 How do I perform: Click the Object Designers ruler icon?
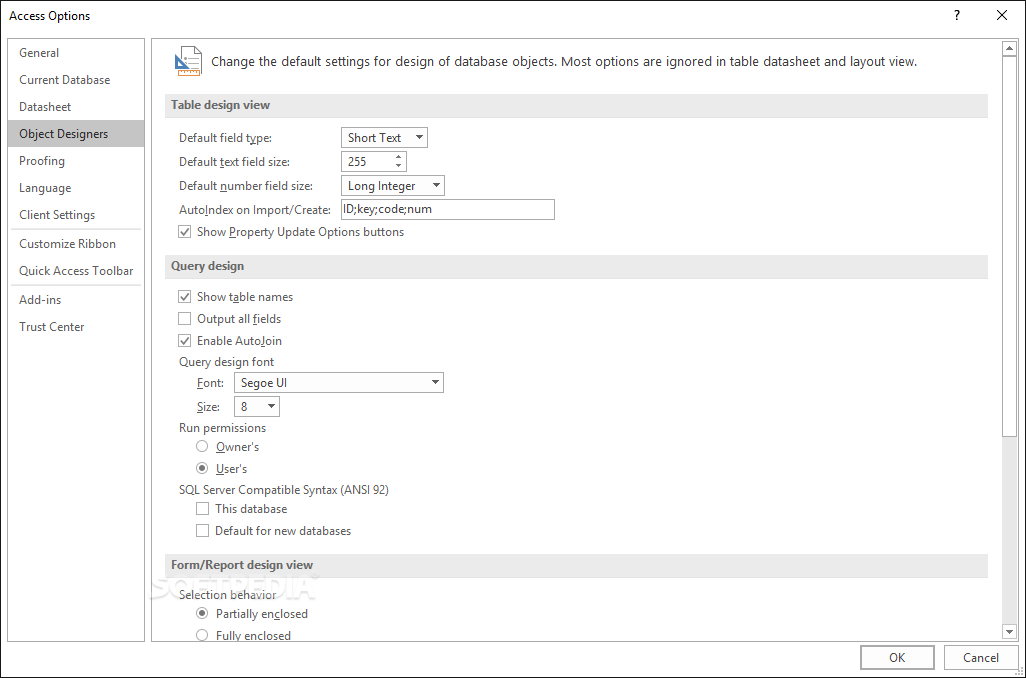click(188, 62)
